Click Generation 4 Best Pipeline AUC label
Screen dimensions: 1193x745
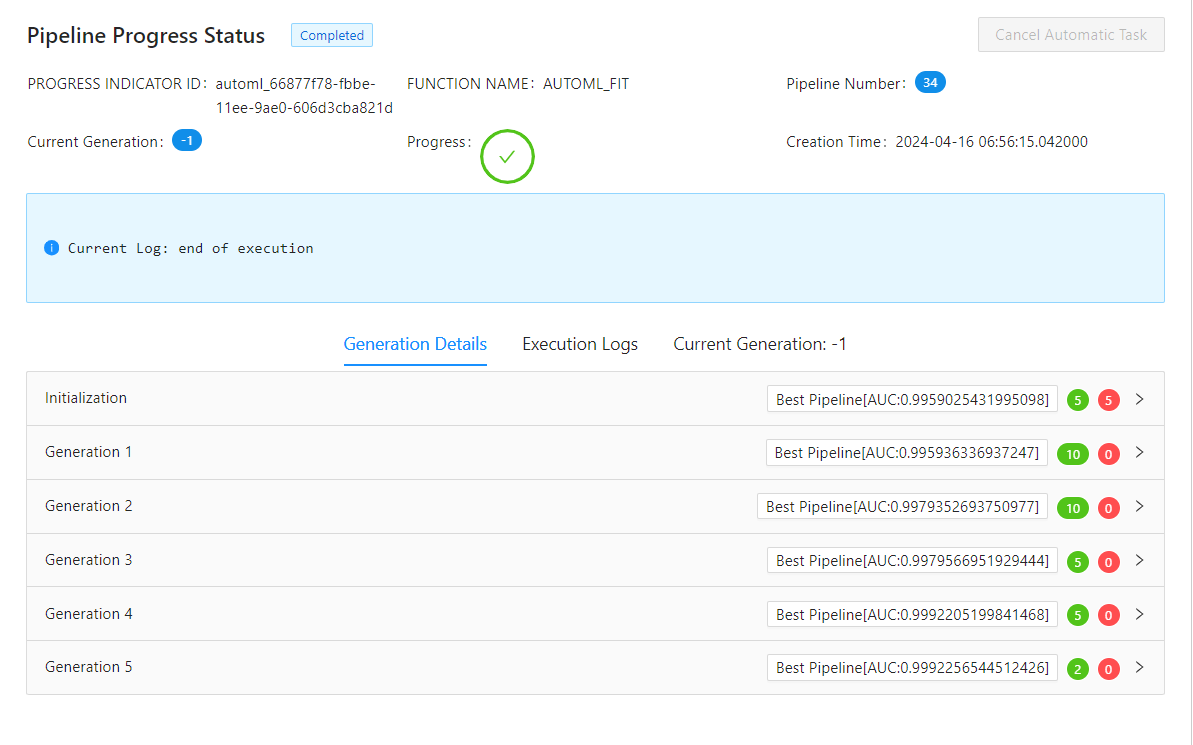[912, 615]
